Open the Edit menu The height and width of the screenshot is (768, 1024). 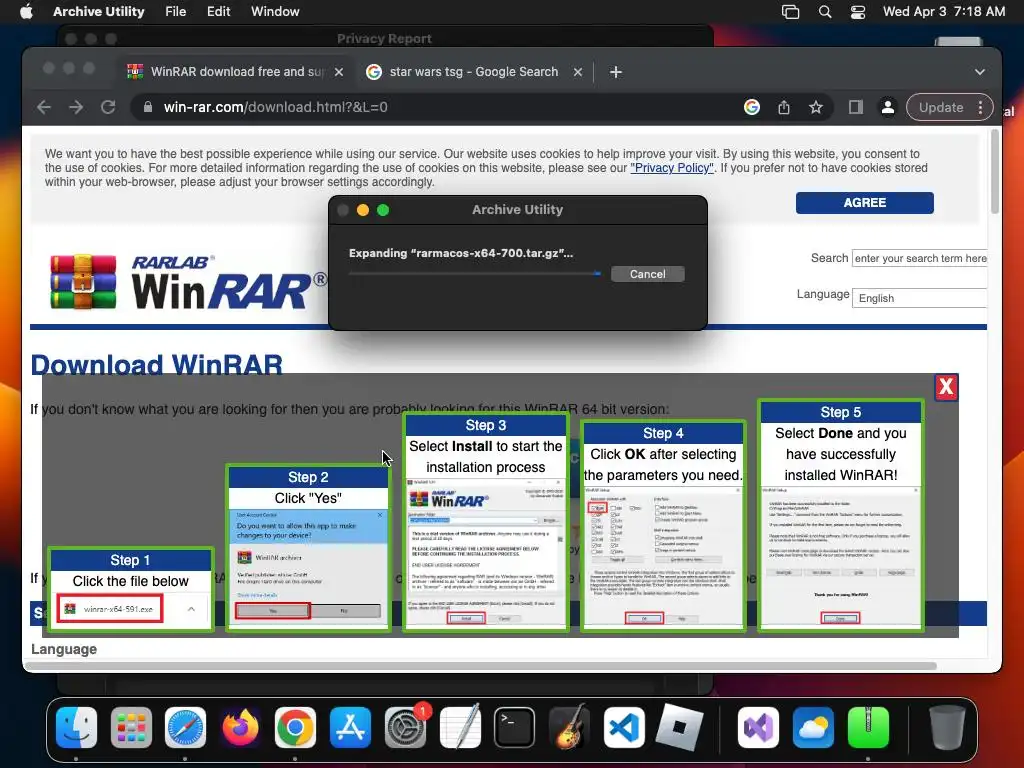click(218, 11)
